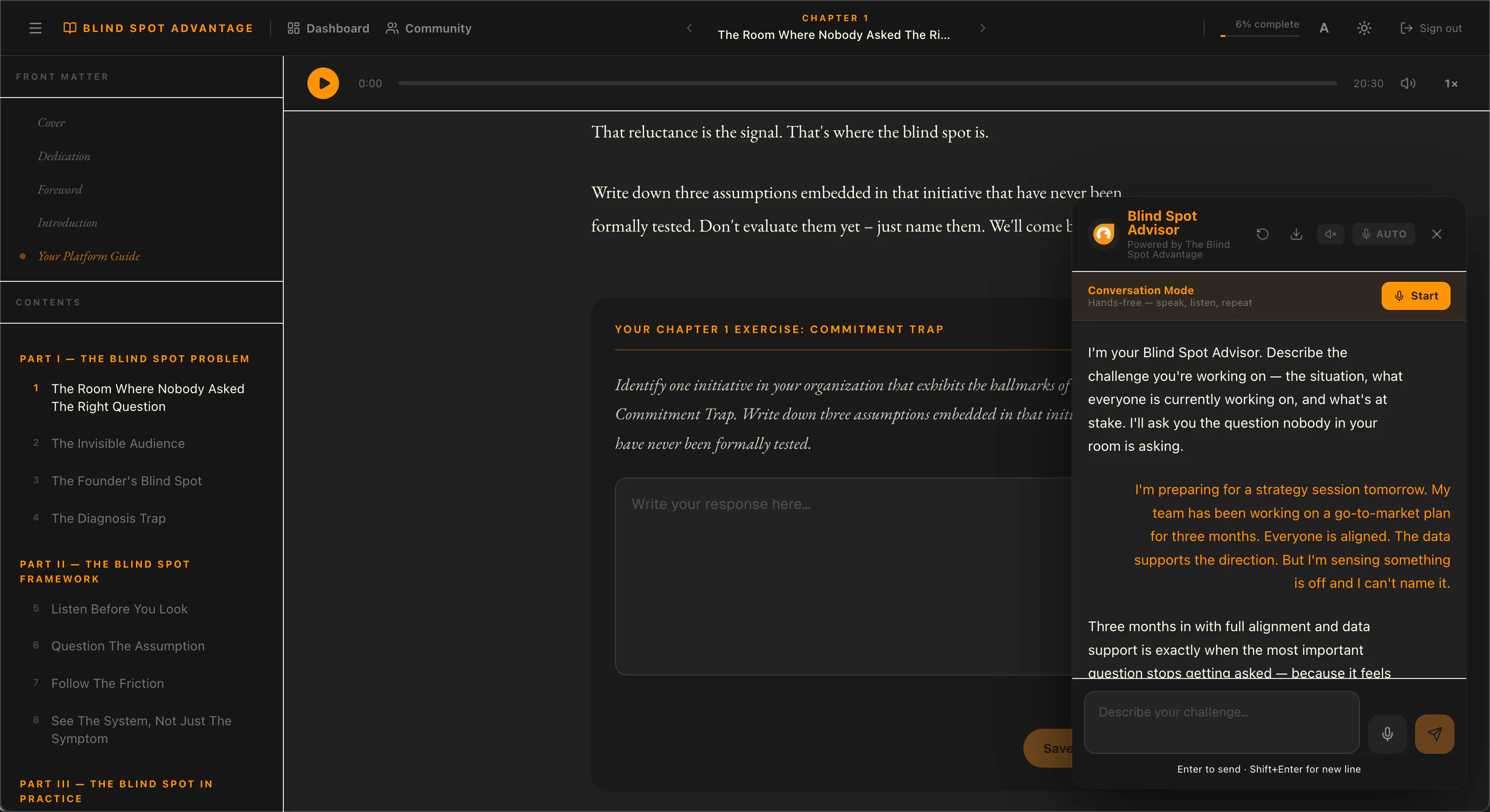The width and height of the screenshot is (1490, 812).
Task: Mute the audio player volume
Action: pyautogui.click(x=1408, y=83)
